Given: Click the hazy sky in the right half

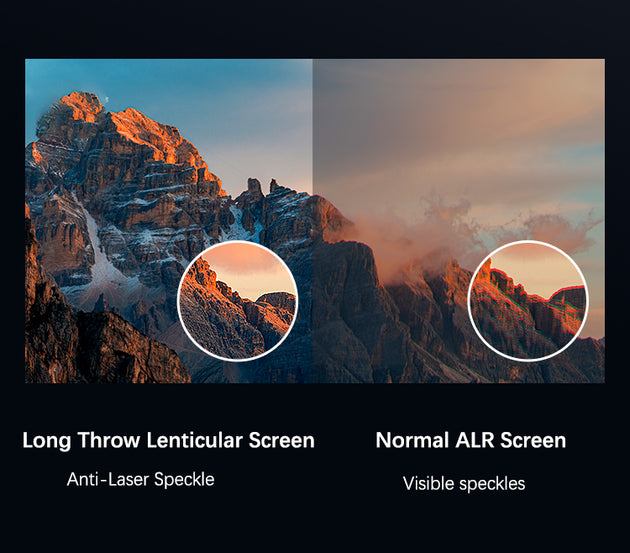Looking at the screenshot, I should [x=458, y=121].
